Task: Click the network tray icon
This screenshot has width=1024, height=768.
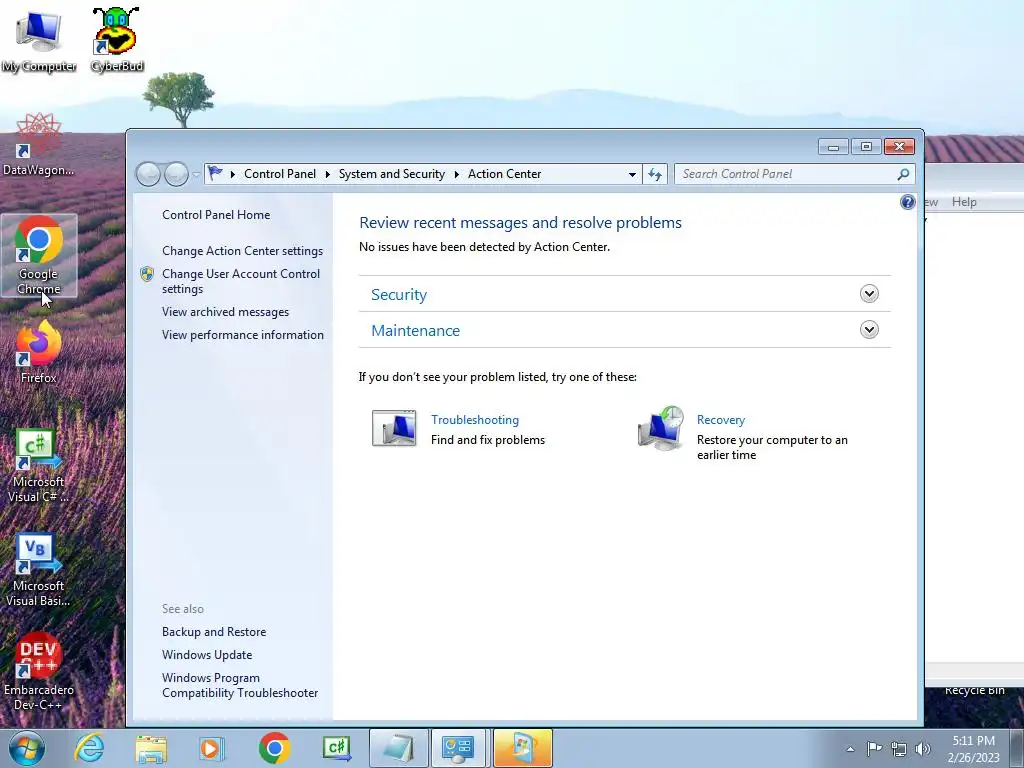Action: click(x=899, y=749)
